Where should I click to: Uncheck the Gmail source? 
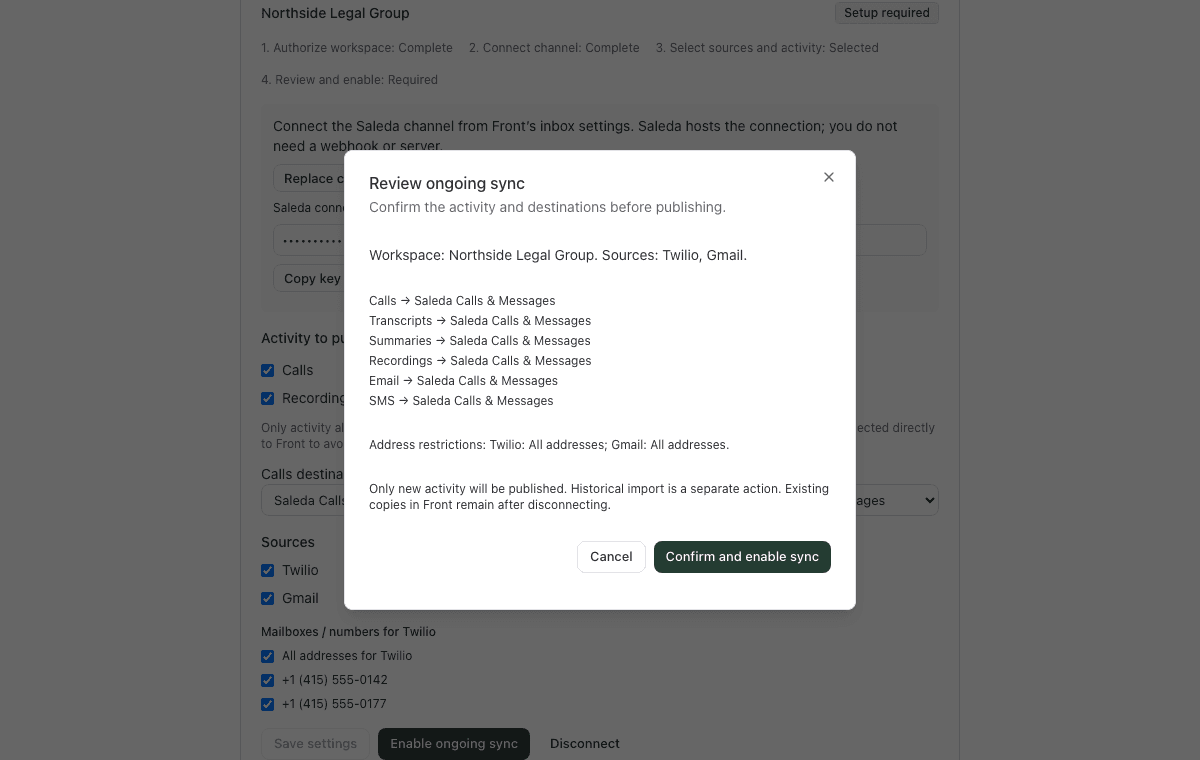click(x=268, y=598)
